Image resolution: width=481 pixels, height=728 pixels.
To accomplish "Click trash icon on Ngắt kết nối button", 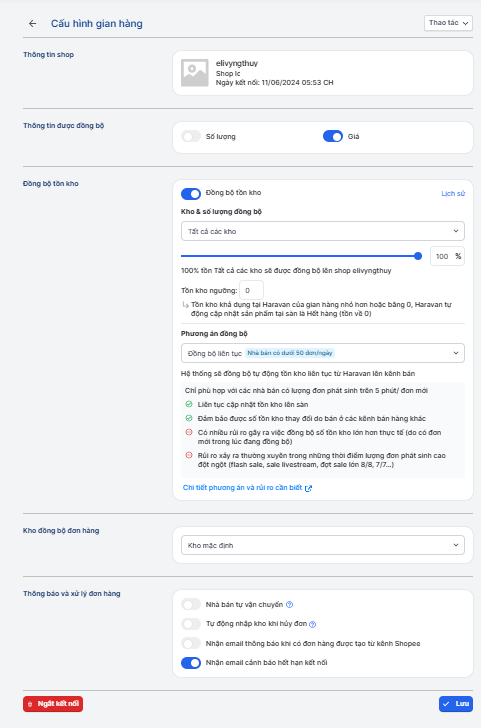I will pos(30,704).
